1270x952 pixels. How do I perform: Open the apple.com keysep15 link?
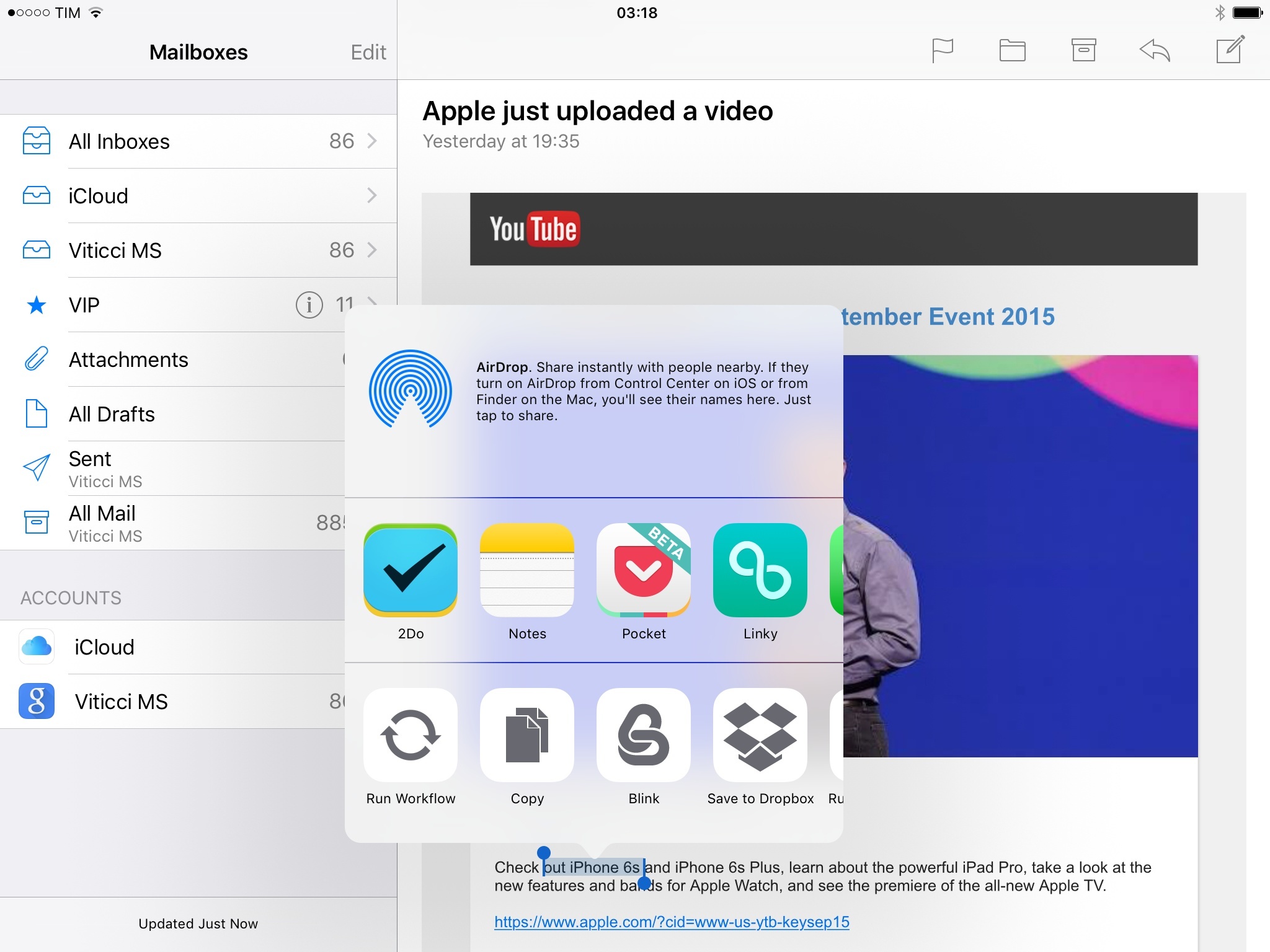(x=672, y=922)
